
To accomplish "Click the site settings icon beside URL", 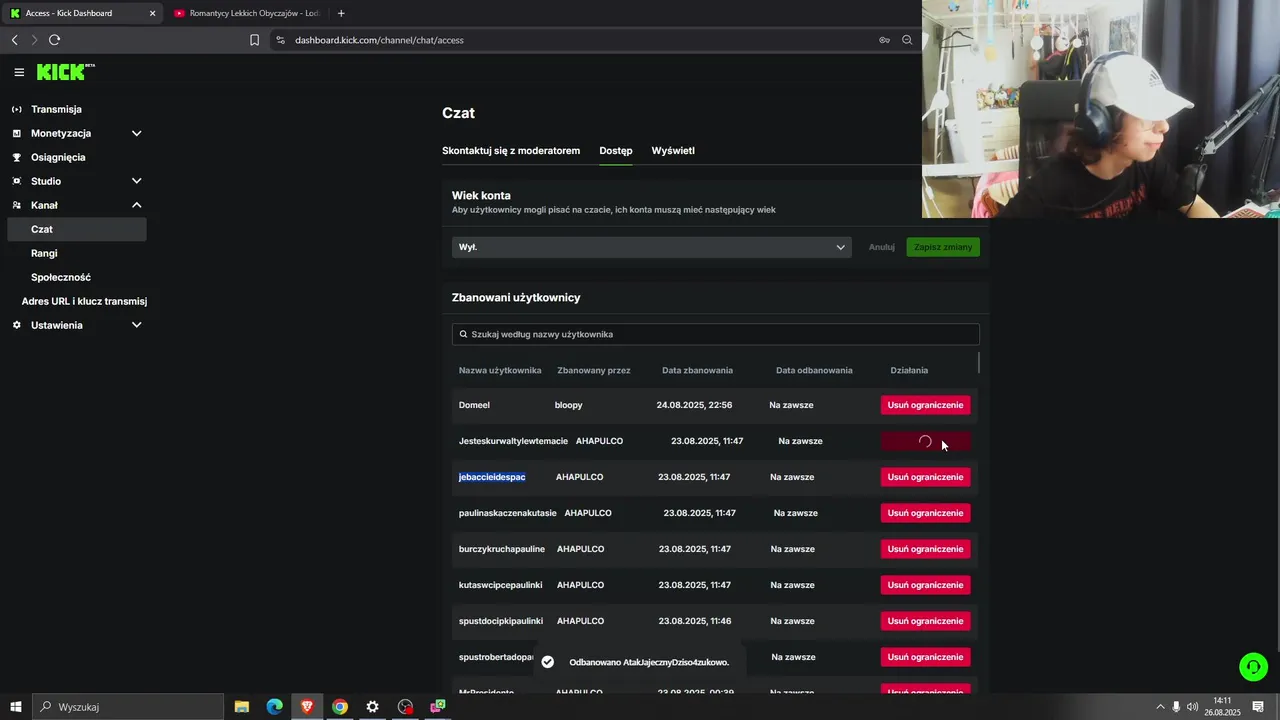I will tap(280, 40).
